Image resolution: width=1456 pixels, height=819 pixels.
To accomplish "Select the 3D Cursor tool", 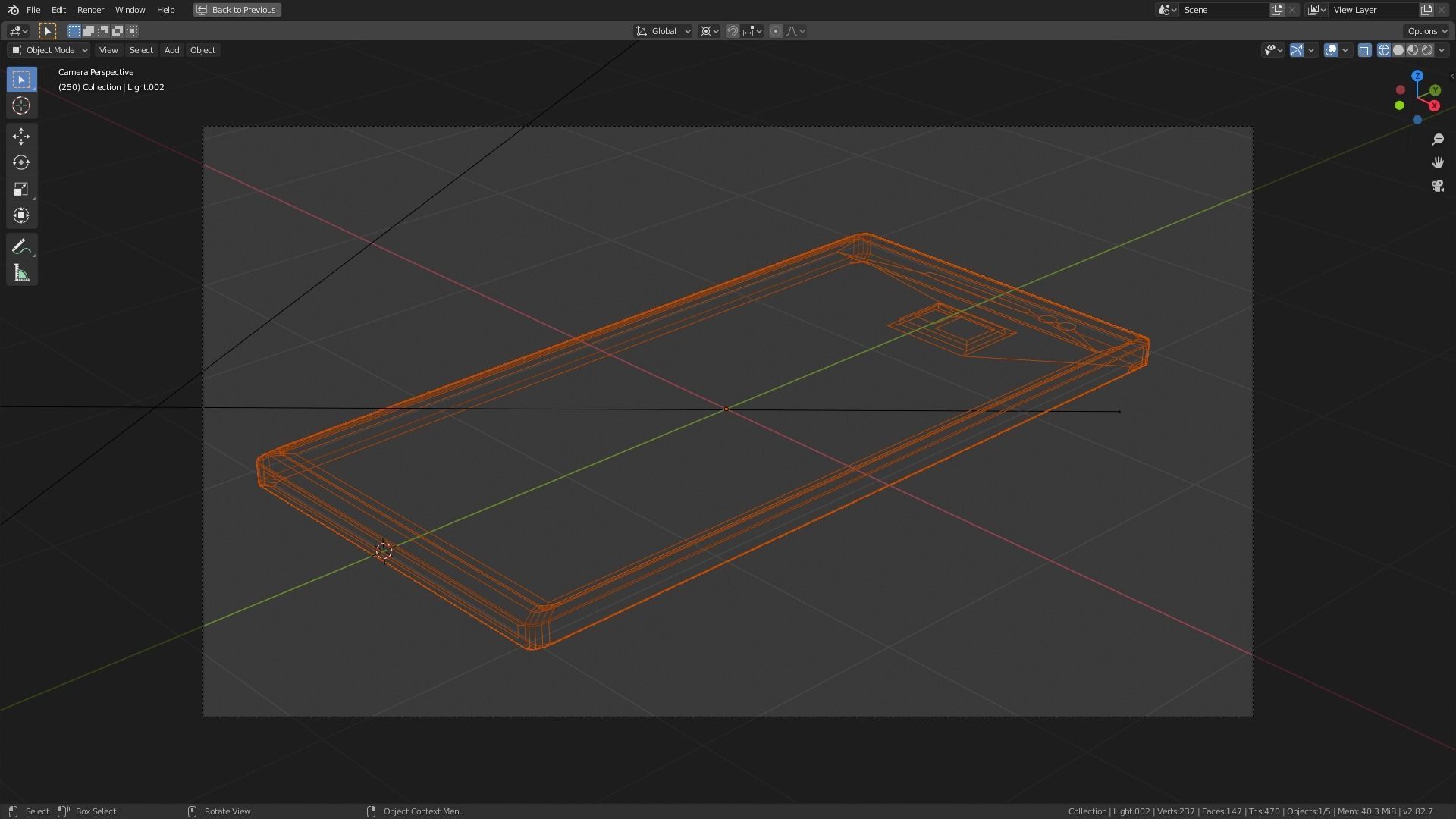I will click(x=21, y=106).
